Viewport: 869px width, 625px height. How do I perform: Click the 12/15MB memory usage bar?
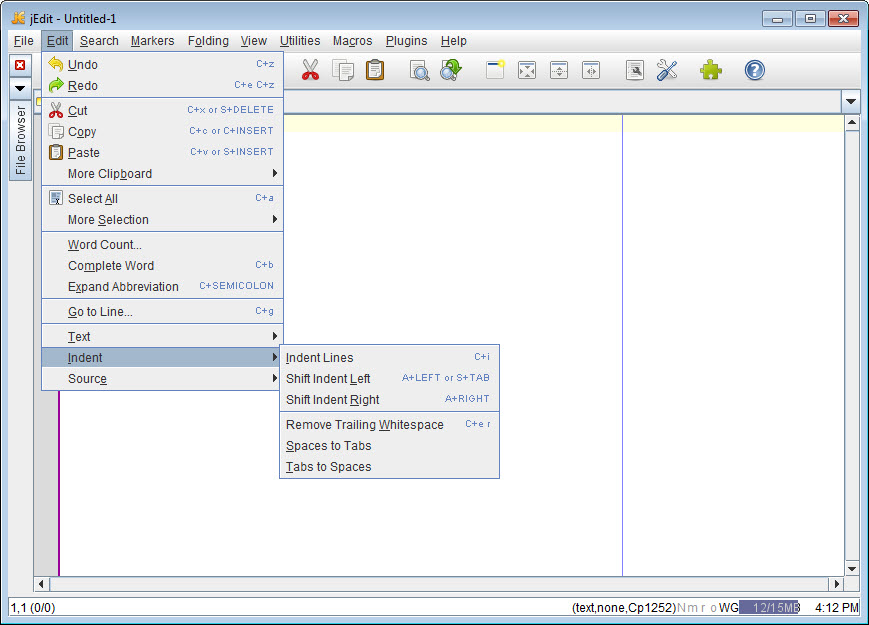pyautogui.click(x=769, y=608)
